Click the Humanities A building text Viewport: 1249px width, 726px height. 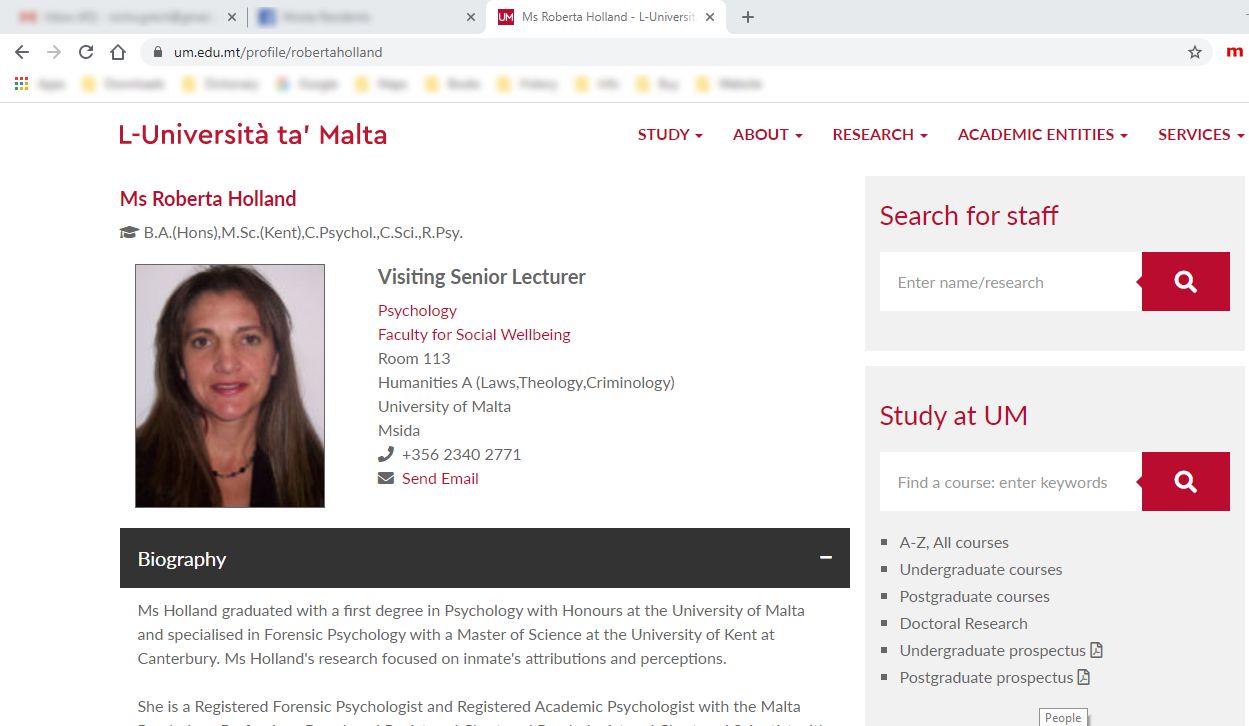click(526, 382)
